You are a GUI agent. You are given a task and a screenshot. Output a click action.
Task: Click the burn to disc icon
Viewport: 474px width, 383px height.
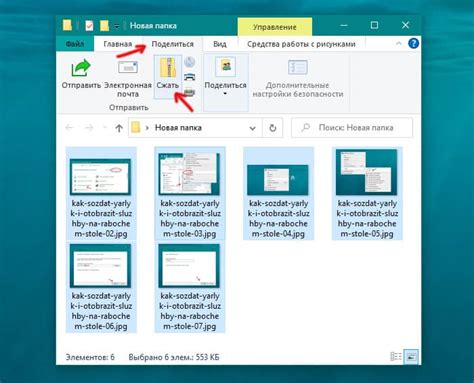pos(190,62)
